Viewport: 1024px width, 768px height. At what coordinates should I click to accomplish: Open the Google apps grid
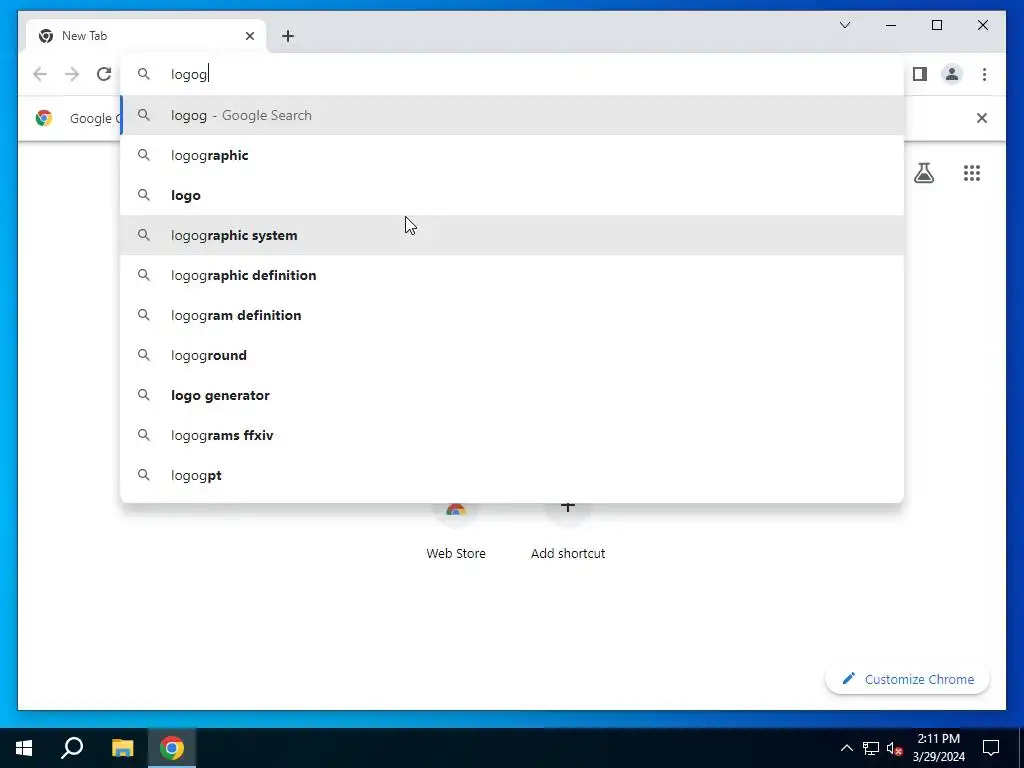pos(972,173)
